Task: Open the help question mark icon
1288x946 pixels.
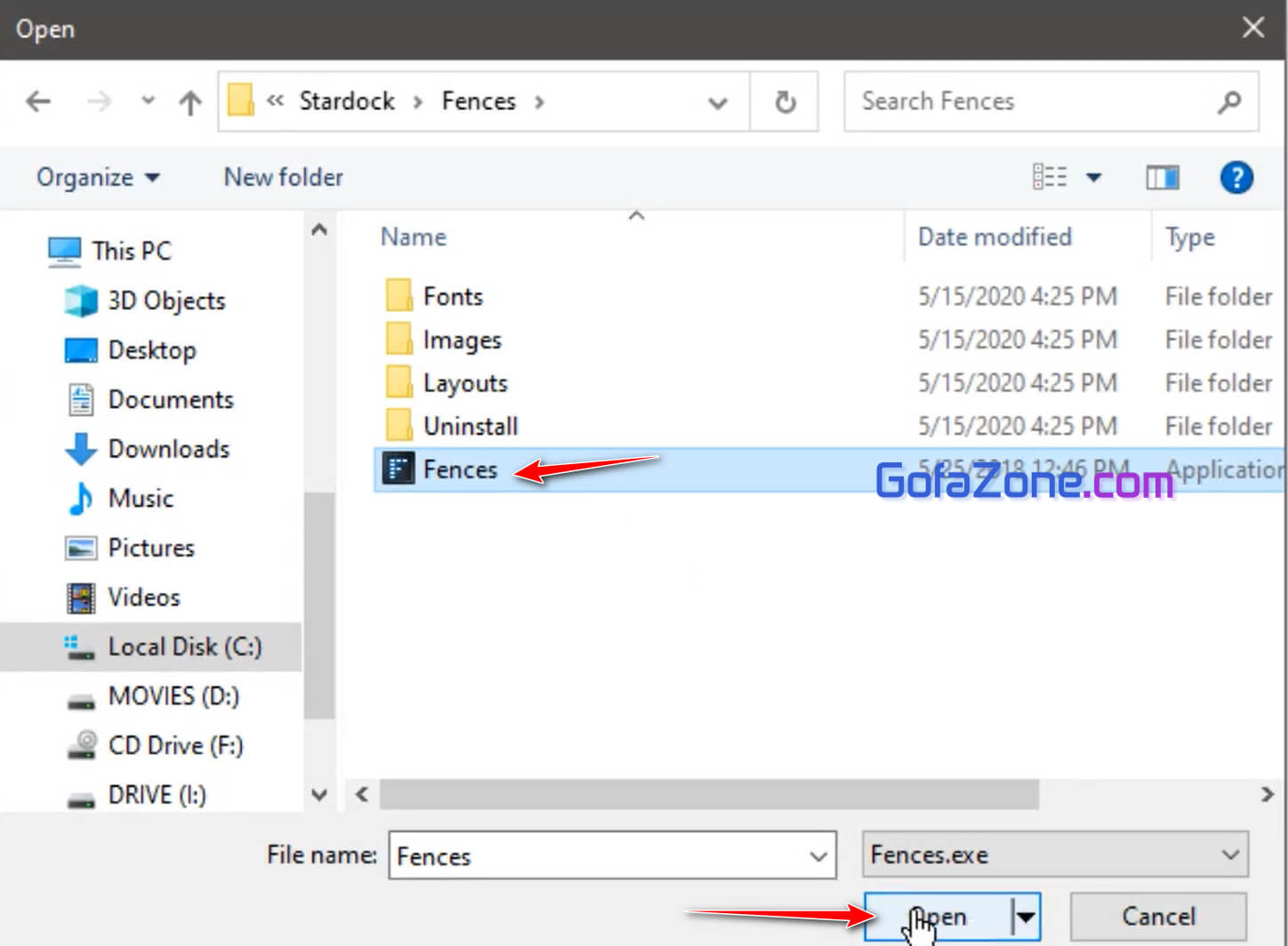Action: (x=1236, y=178)
